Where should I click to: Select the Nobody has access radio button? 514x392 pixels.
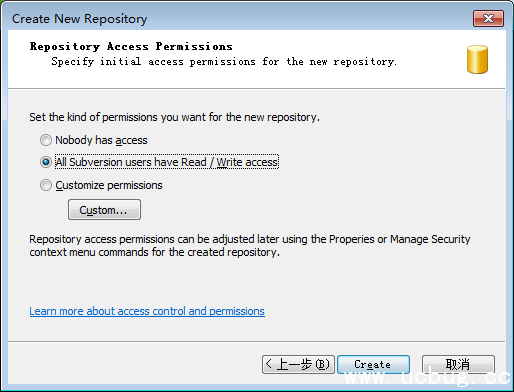pos(46,140)
